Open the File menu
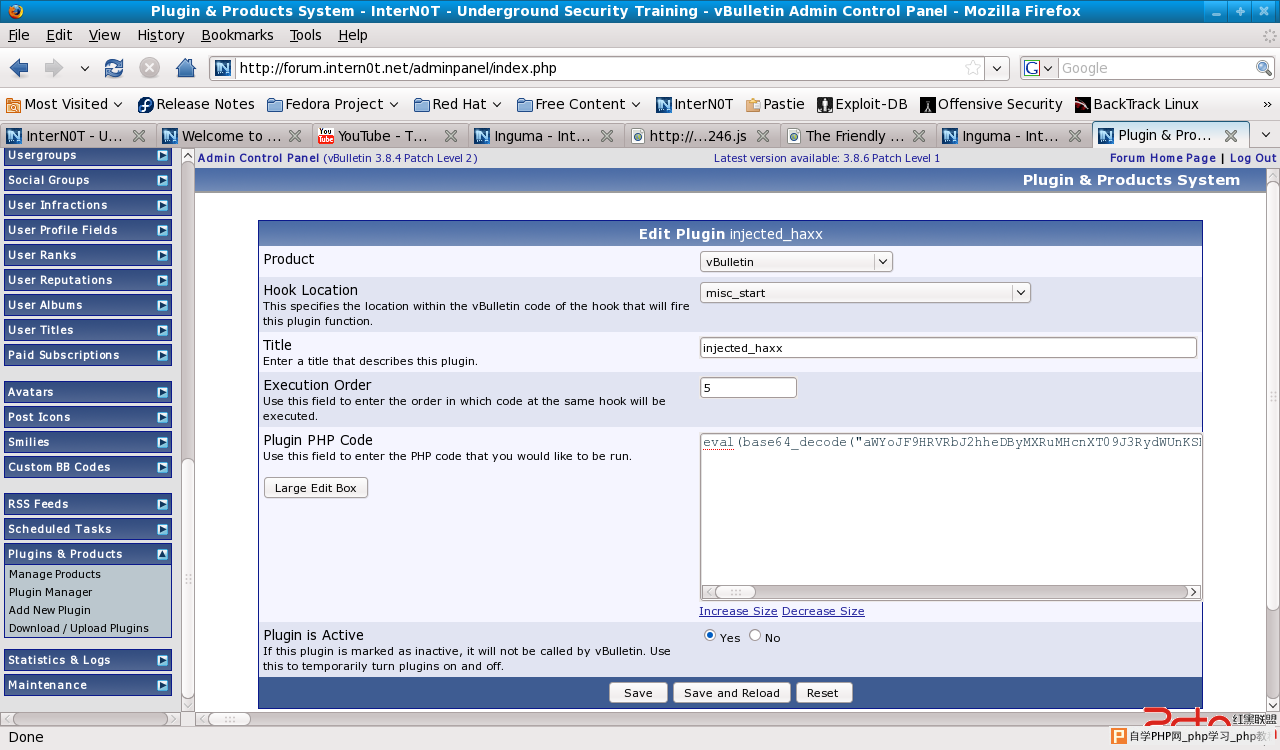The image size is (1280, 750). (x=19, y=35)
